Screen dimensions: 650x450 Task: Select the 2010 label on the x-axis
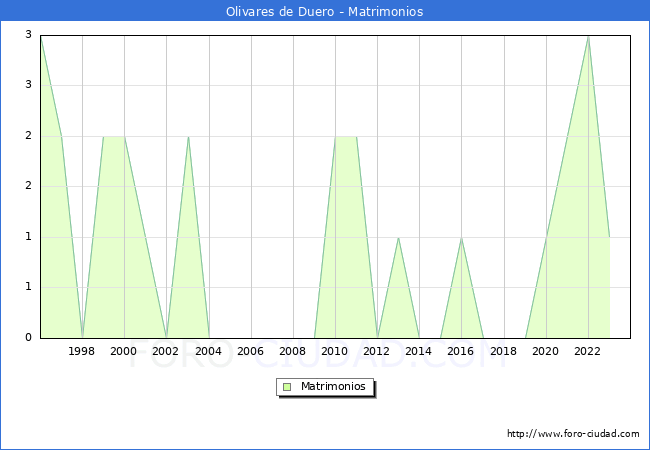click(335, 351)
